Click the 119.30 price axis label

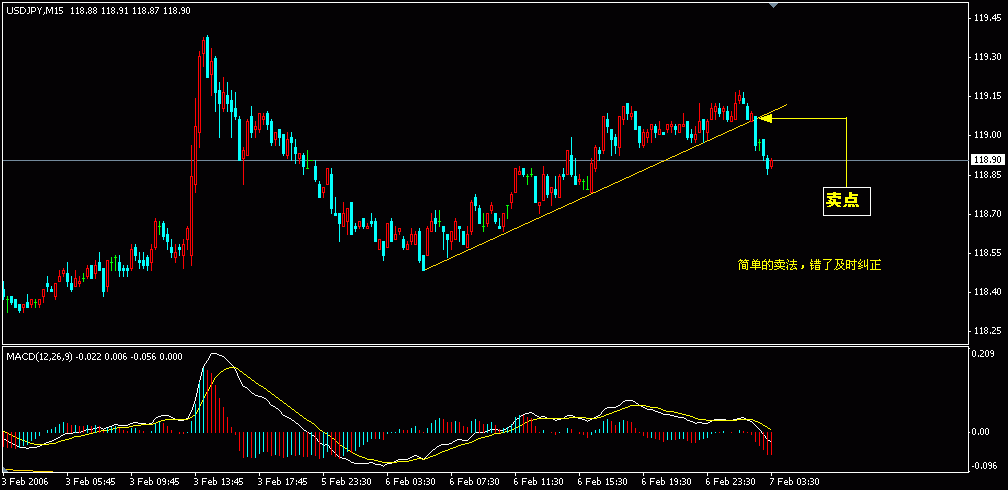987,57
